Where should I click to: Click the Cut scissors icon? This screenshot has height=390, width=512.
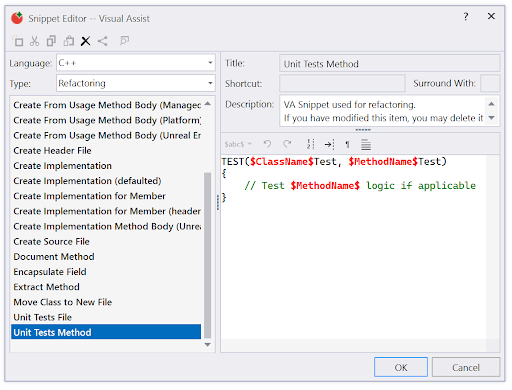[34, 41]
